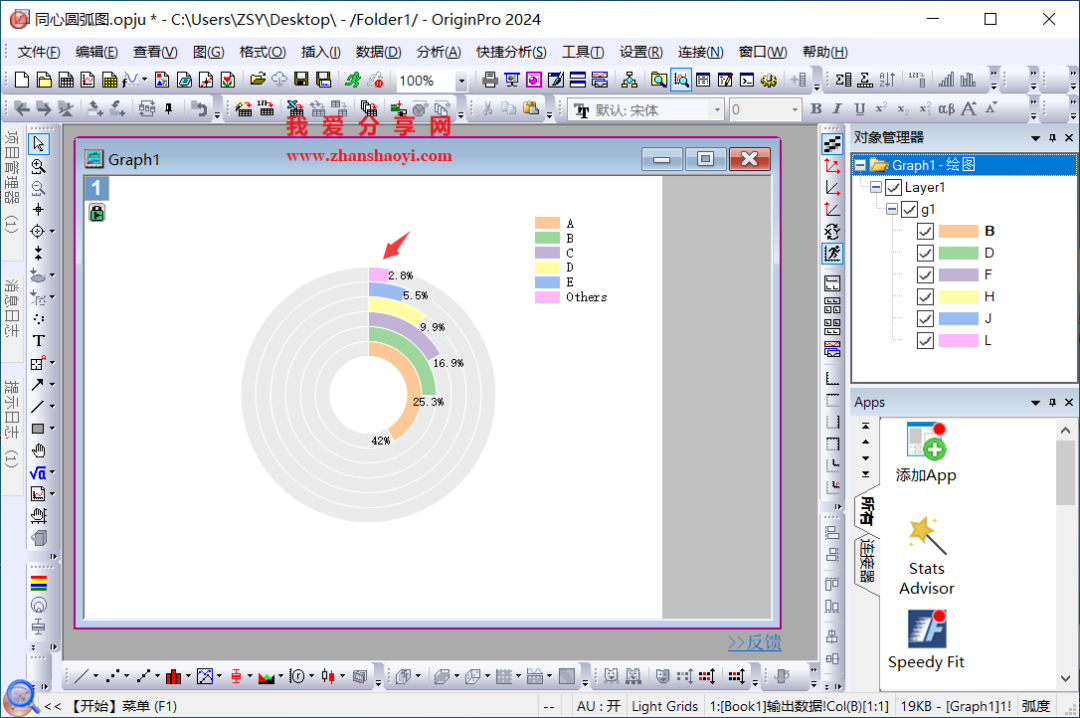This screenshot has width=1080, height=718.
Task: Click the New Graph icon
Action: click(x=87, y=80)
